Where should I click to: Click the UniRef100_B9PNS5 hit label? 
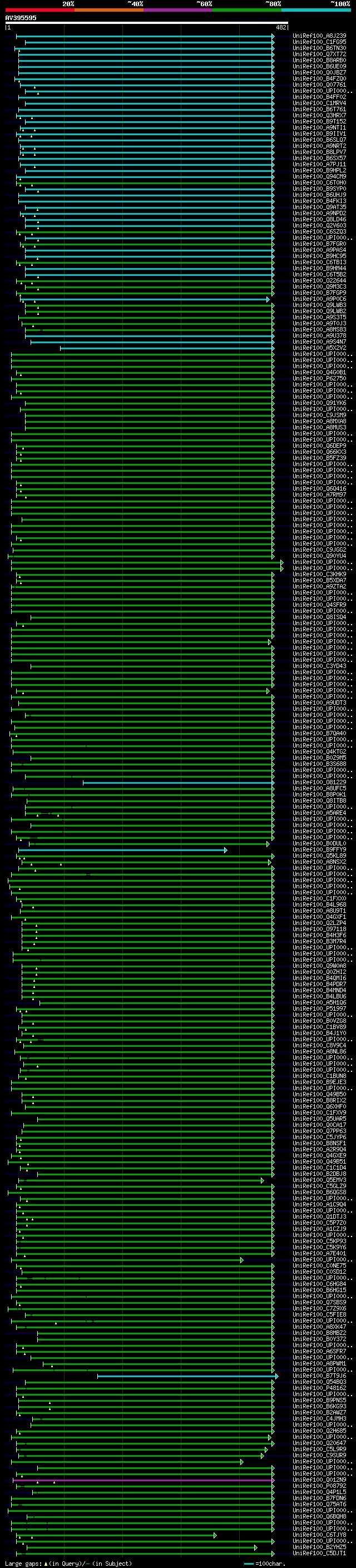pyautogui.click(x=319, y=1401)
